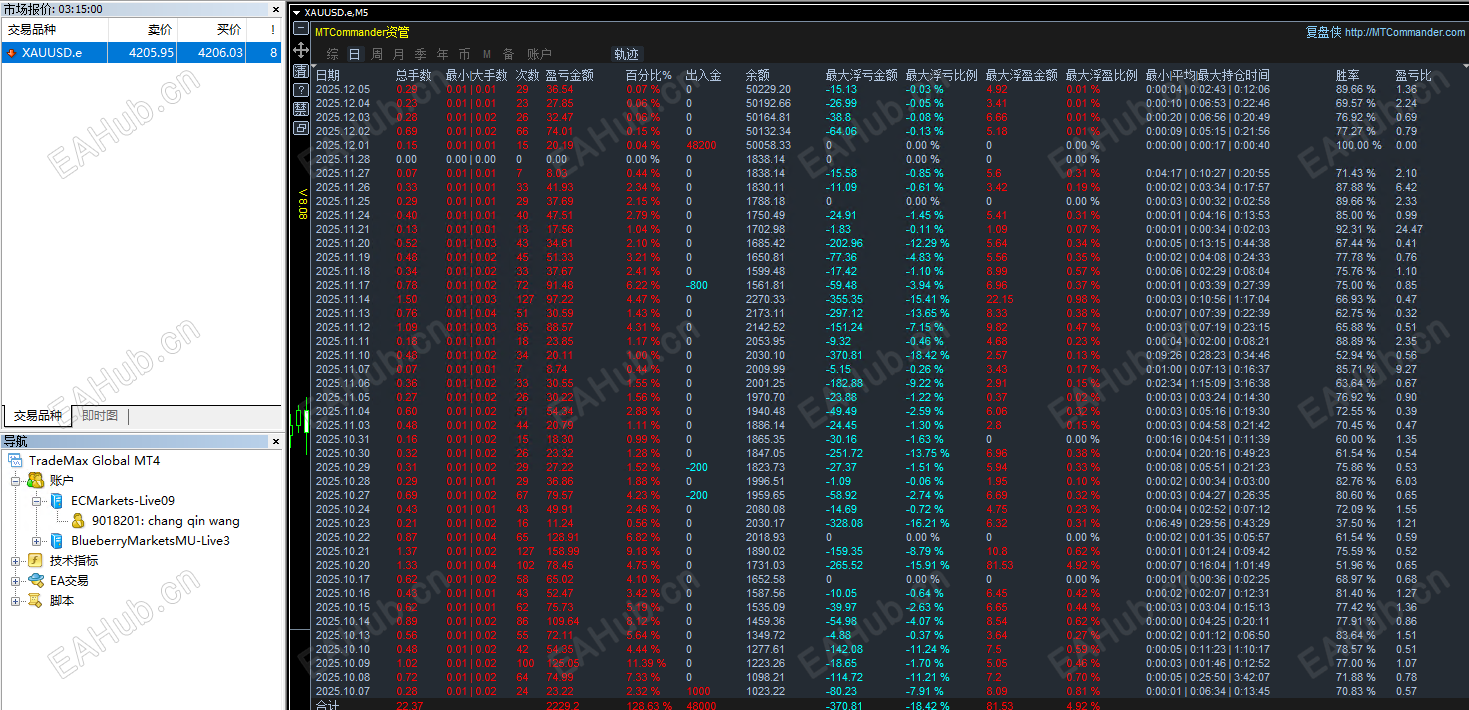Open the XAUUSD.e,M5 chart dropdown arrow

tap(297, 12)
